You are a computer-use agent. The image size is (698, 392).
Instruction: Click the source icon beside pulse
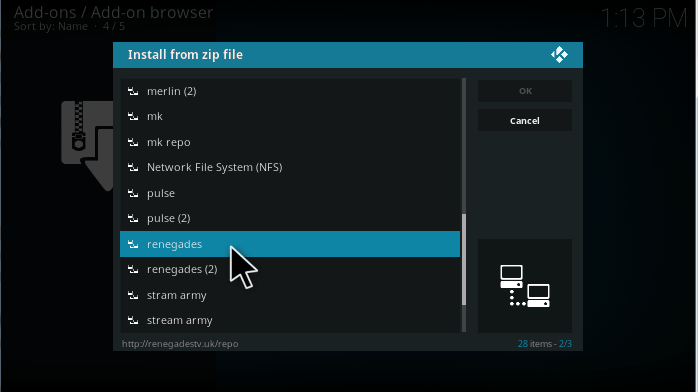tap(133, 193)
